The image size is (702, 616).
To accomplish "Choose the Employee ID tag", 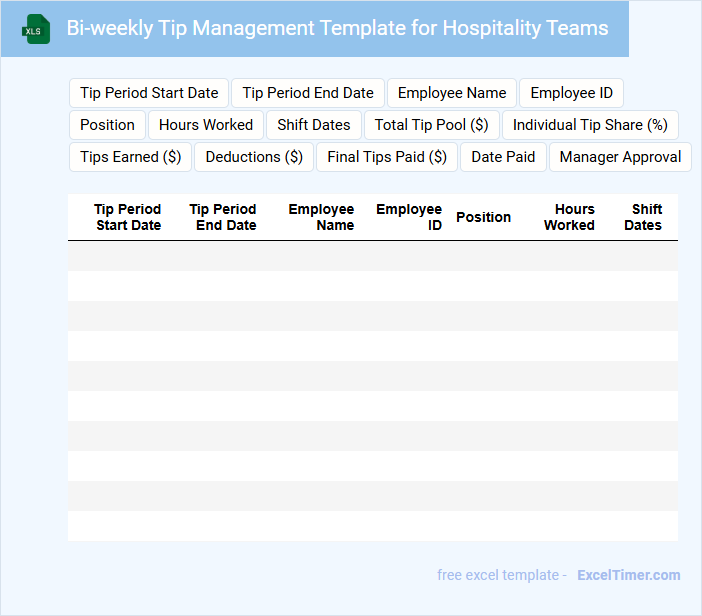I will [x=572, y=93].
